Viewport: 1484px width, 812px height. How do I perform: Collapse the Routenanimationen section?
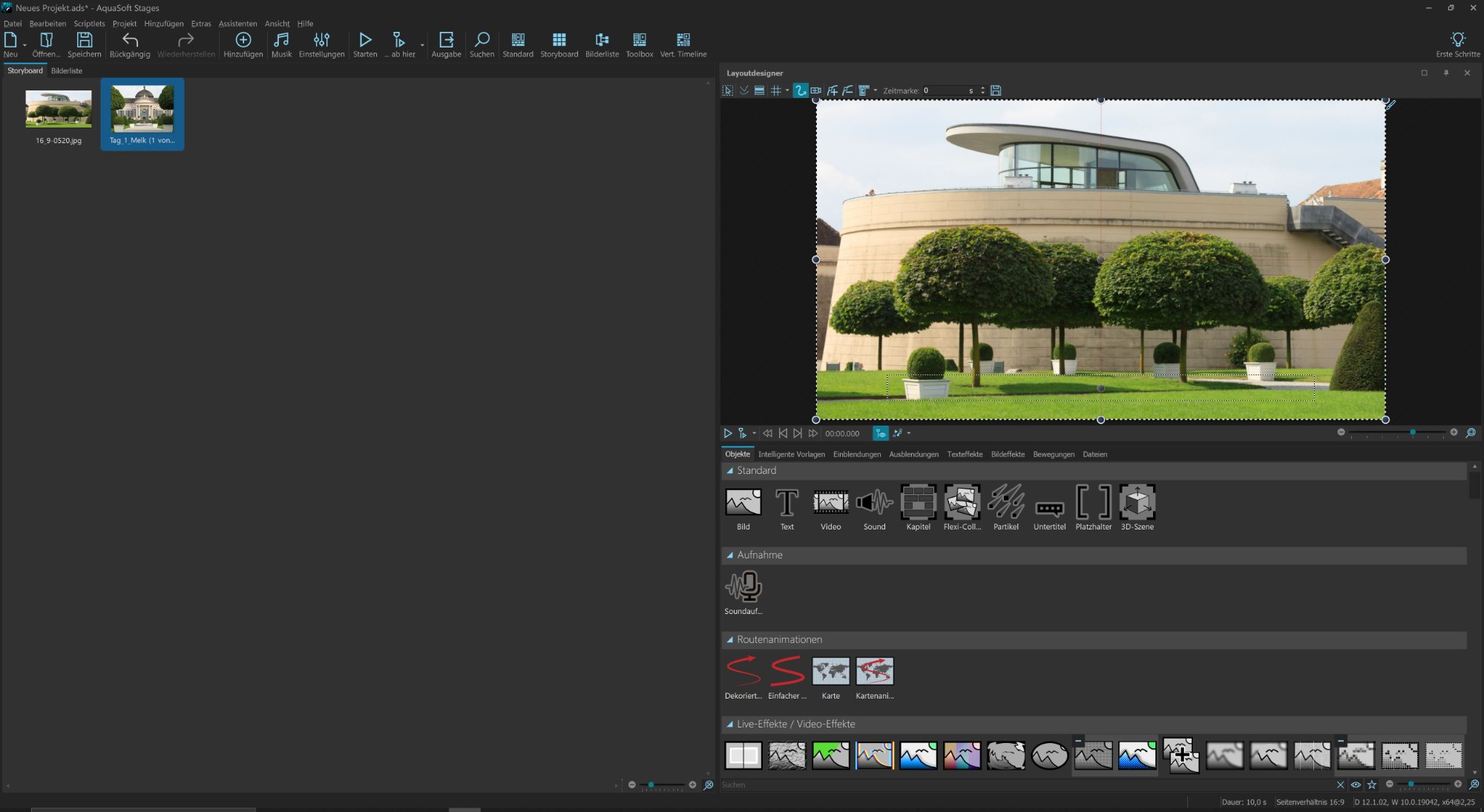(730, 640)
